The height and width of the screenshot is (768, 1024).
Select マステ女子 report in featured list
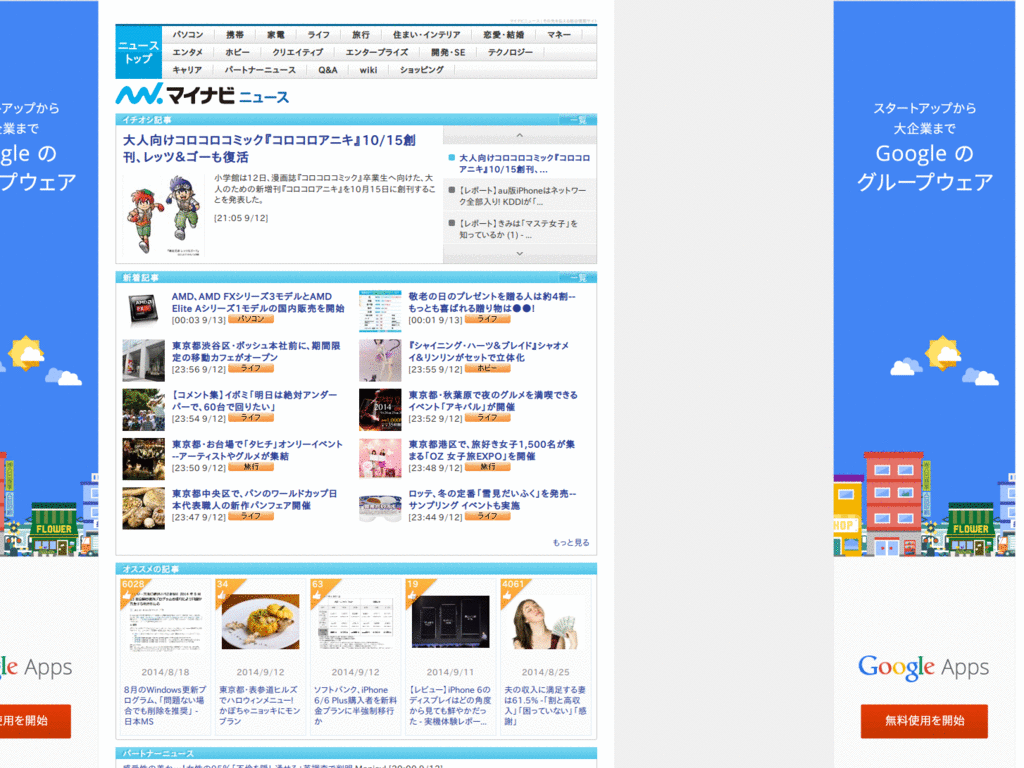(x=518, y=229)
